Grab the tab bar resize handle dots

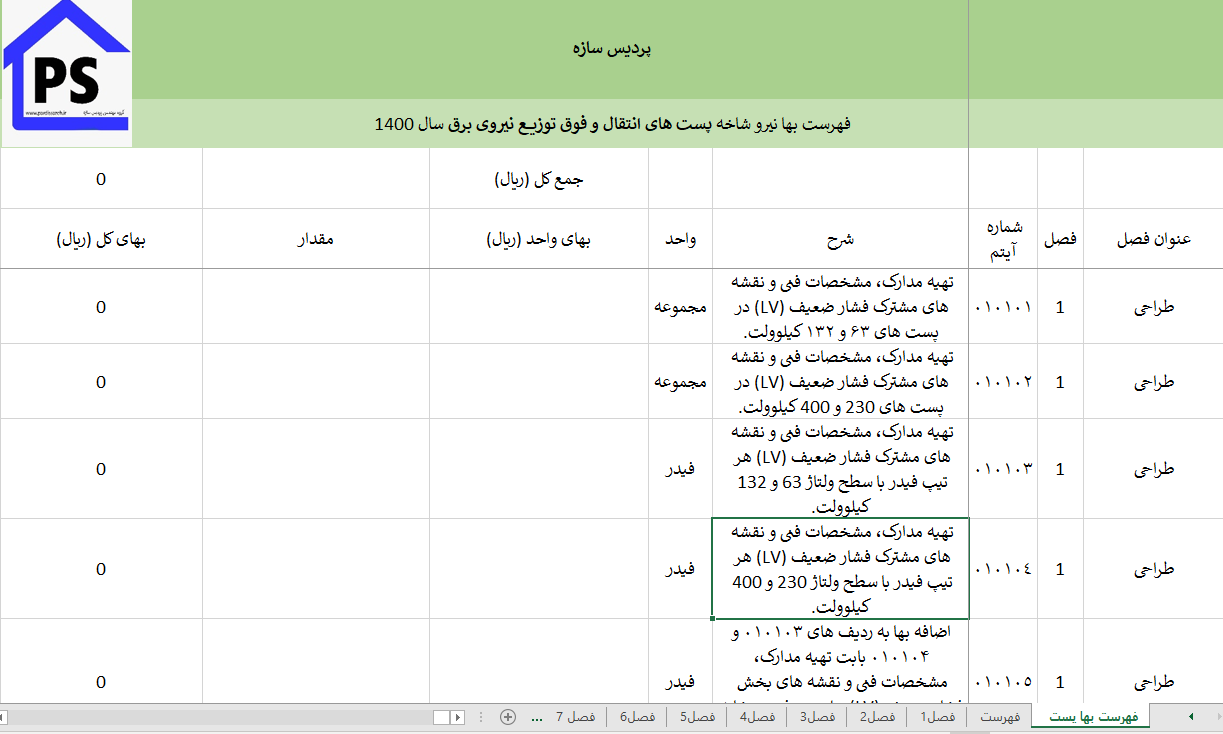[482, 717]
